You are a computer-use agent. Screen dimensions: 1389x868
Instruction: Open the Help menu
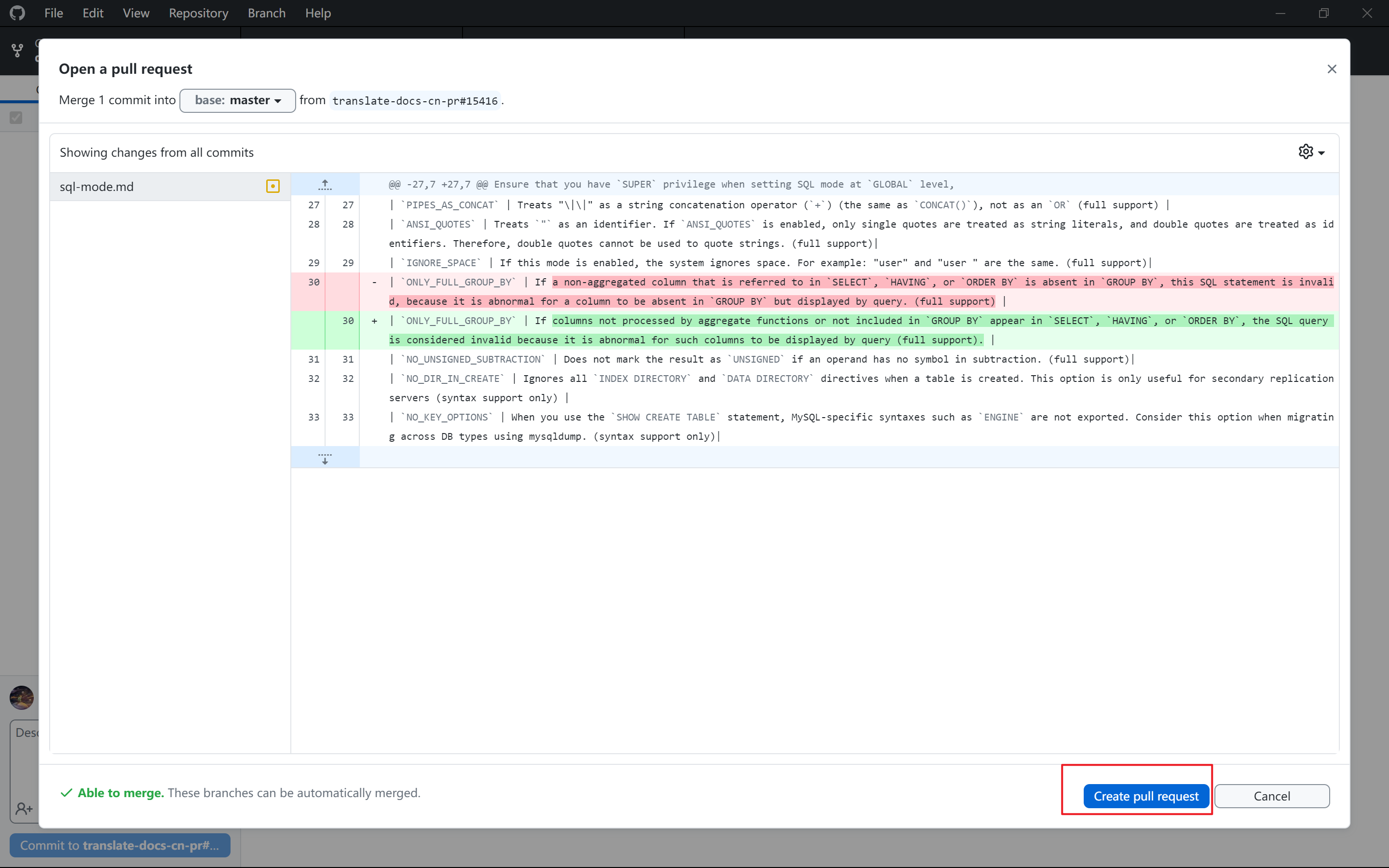pos(317,13)
